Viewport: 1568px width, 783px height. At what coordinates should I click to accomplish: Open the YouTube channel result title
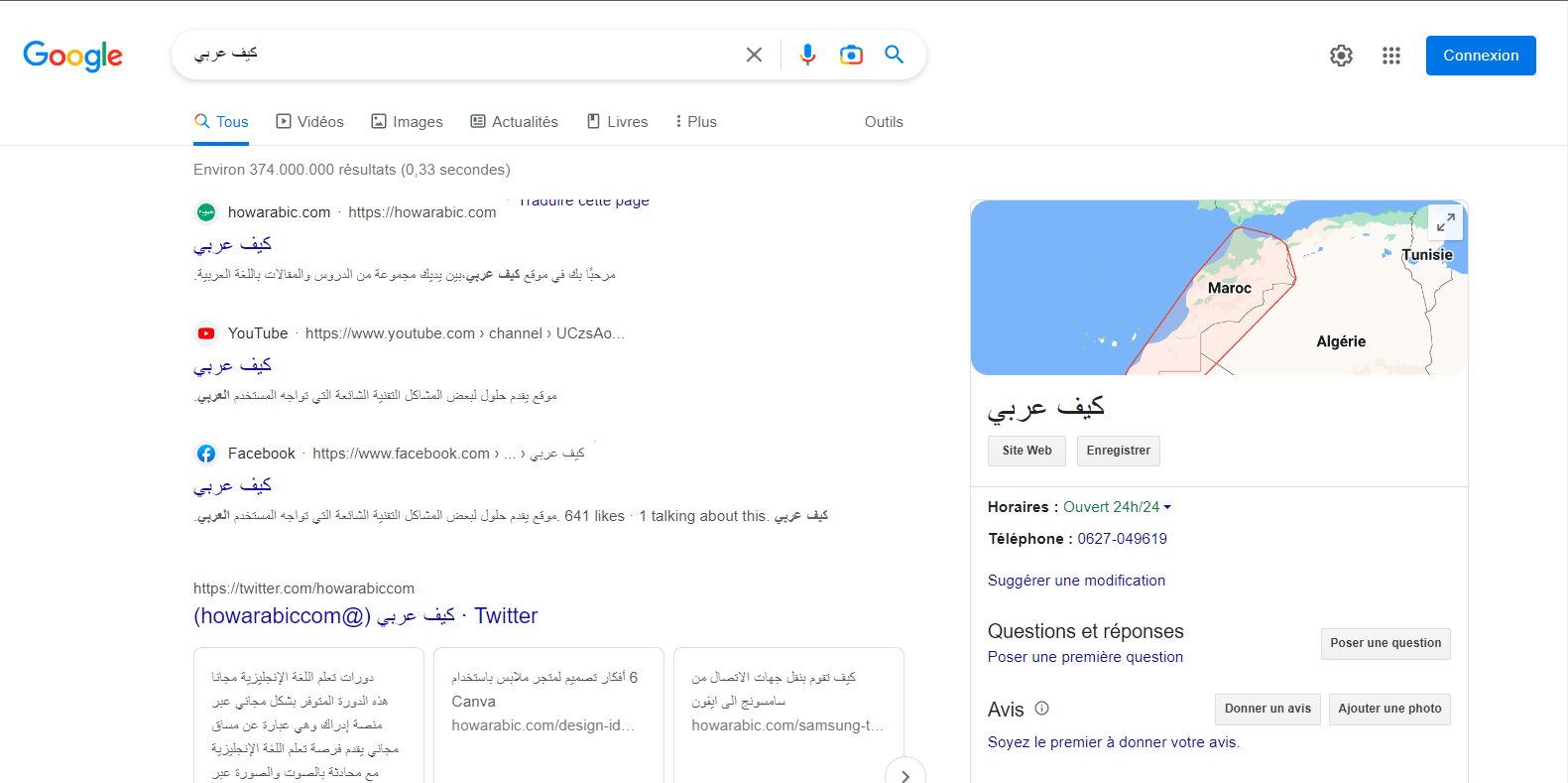point(232,365)
